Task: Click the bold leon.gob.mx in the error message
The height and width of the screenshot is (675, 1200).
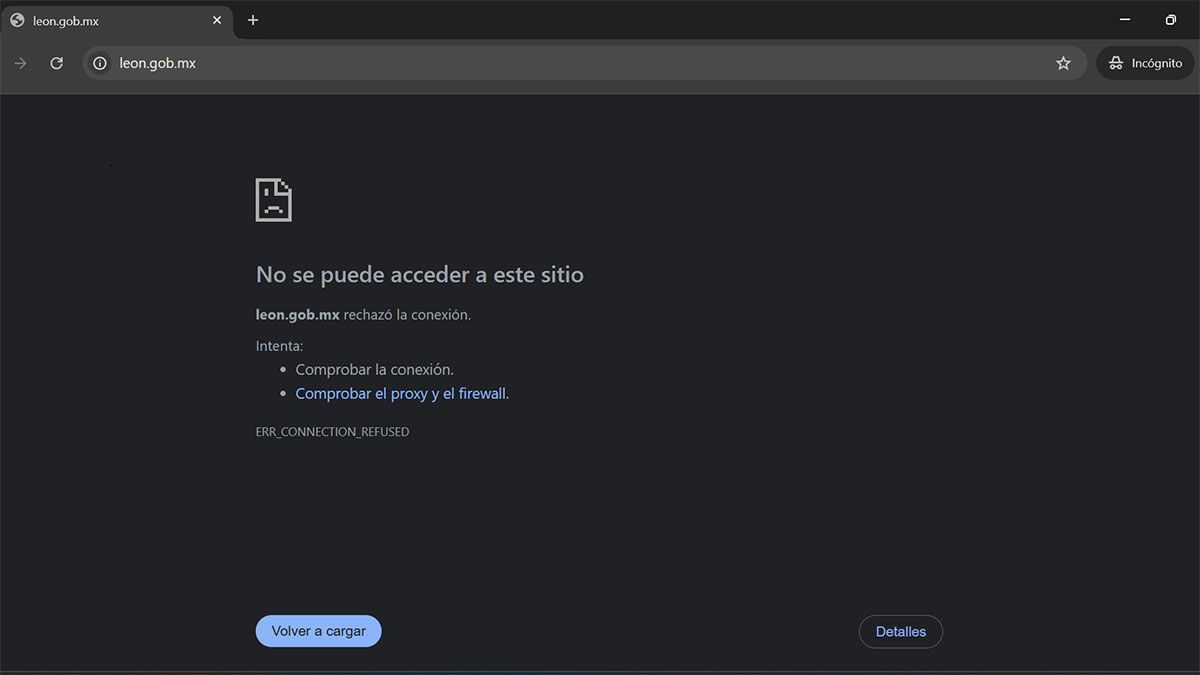Action: [298, 315]
